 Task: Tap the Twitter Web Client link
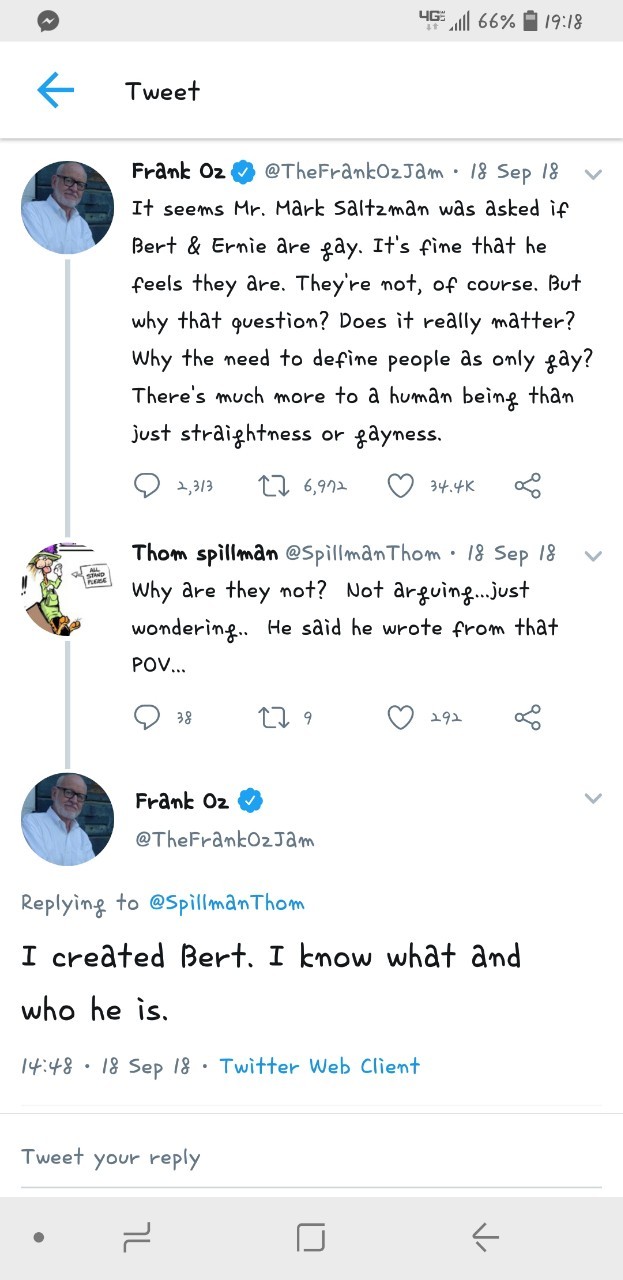click(320, 1066)
